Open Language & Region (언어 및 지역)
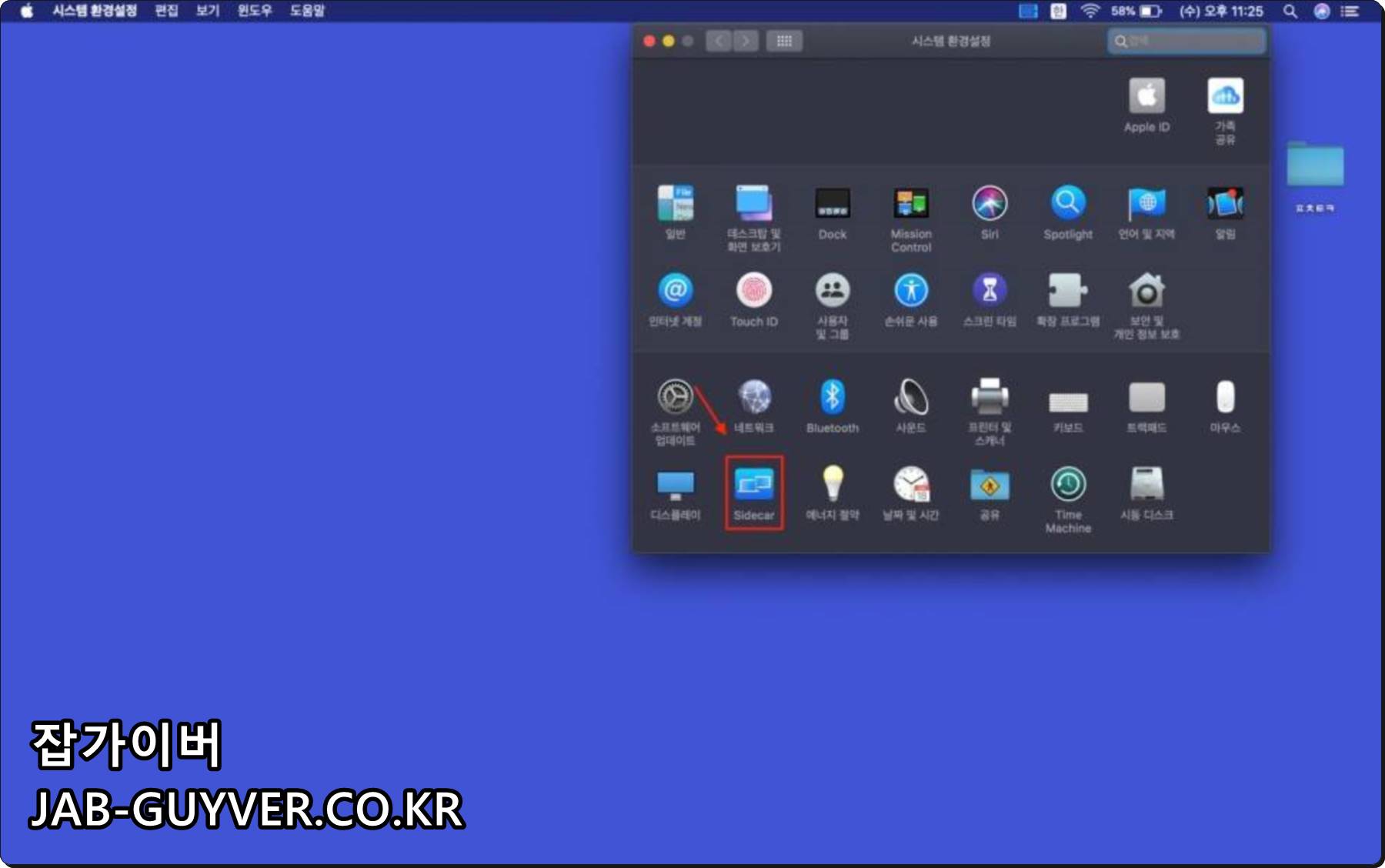Screen dimensions: 1385x868 coord(1146,212)
